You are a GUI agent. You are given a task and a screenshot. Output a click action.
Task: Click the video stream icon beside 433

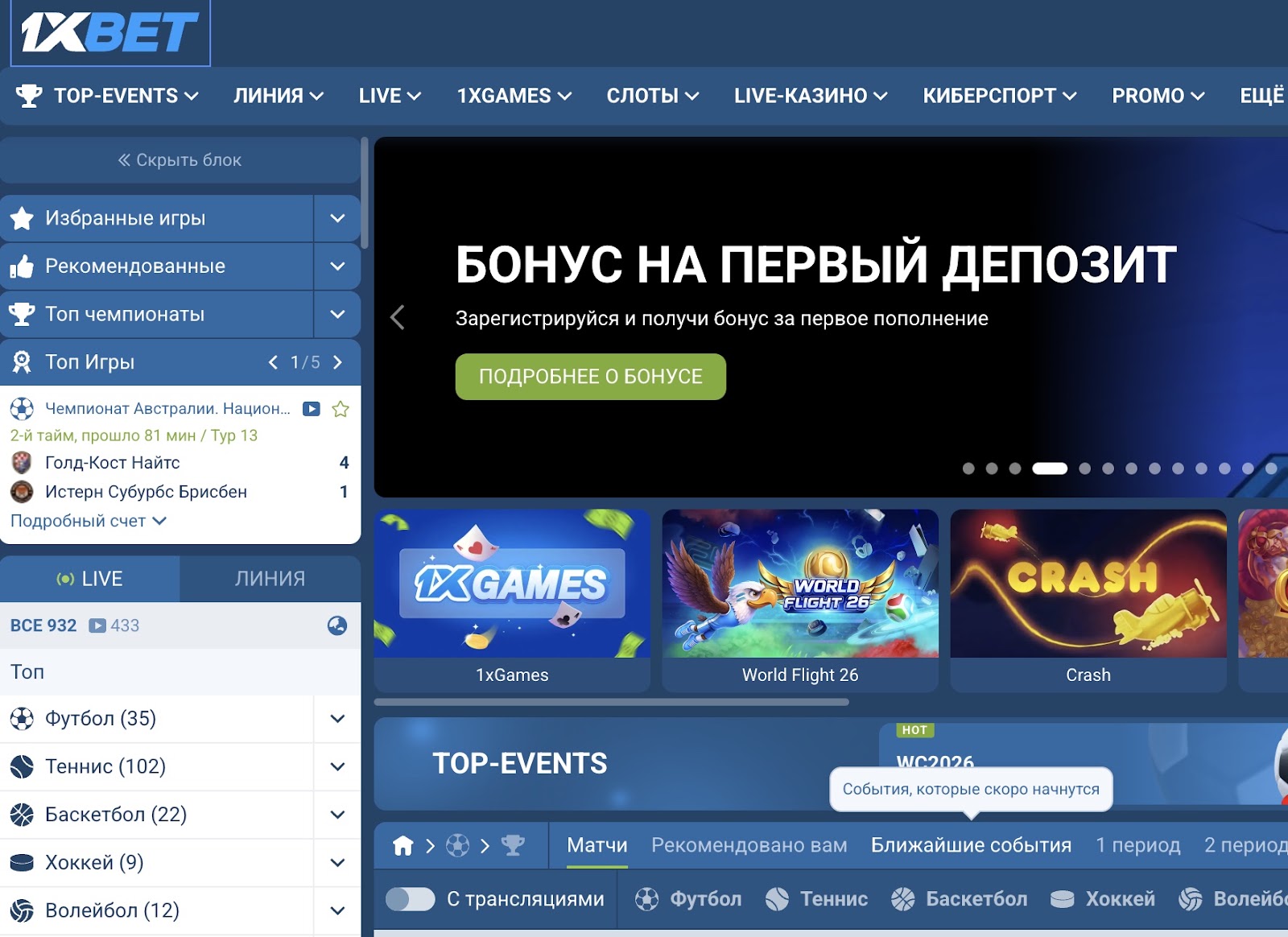click(x=97, y=625)
